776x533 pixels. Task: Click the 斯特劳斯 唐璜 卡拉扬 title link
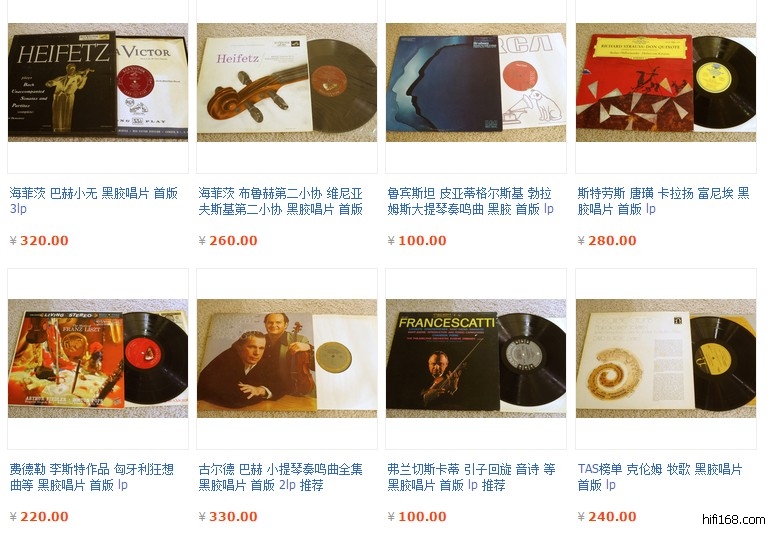pyautogui.click(x=664, y=201)
